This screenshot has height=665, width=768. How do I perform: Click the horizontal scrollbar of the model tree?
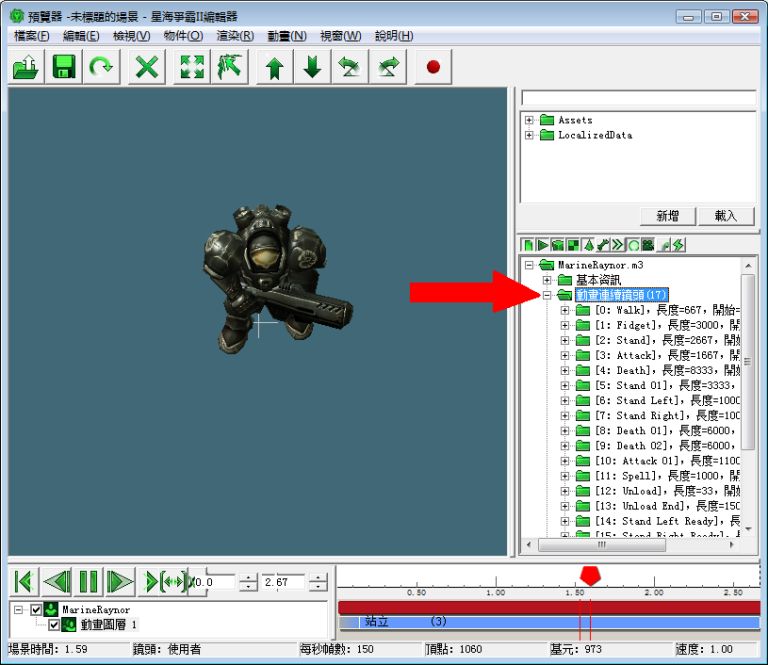tap(601, 545)
